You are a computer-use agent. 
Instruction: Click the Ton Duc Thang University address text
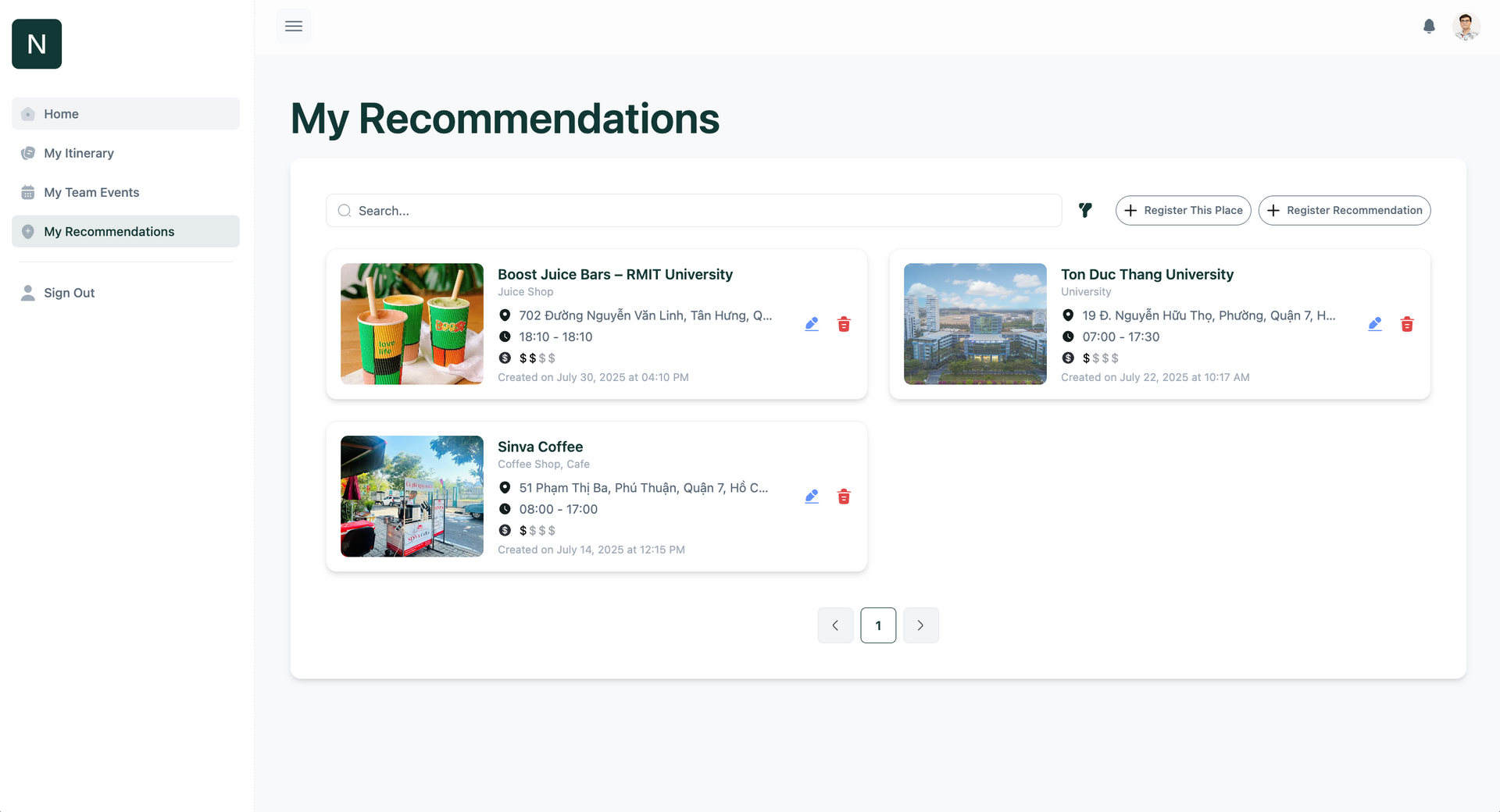[x=1209, y=315]
